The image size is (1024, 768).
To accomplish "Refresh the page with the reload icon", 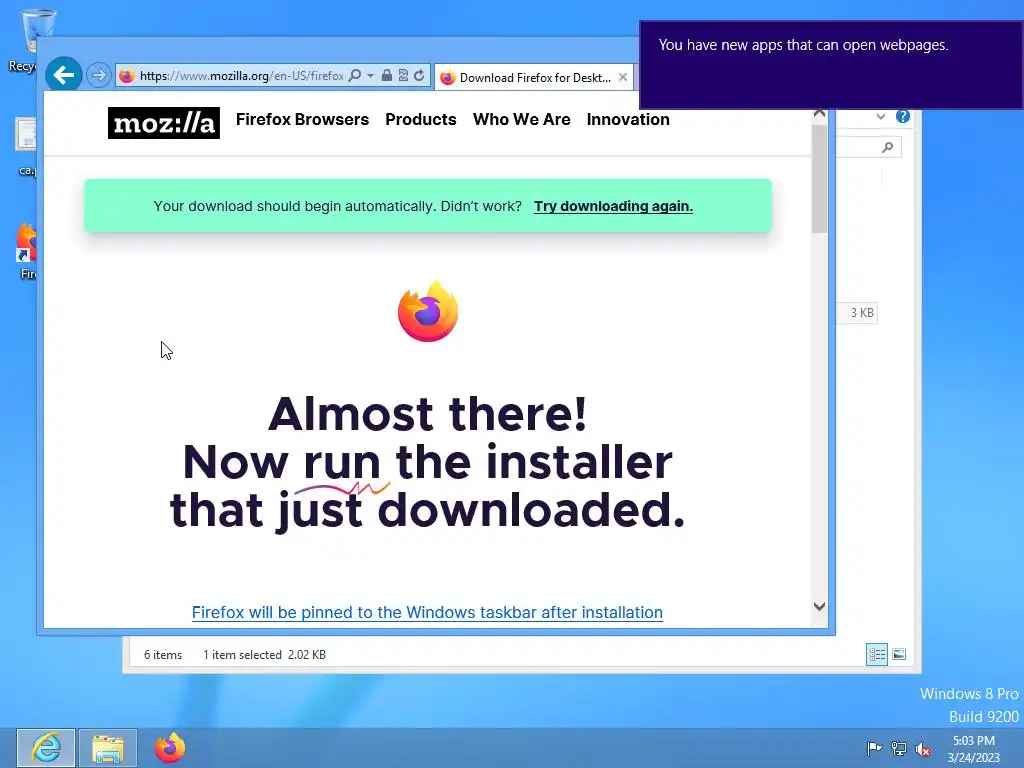I will click(419, 75).
